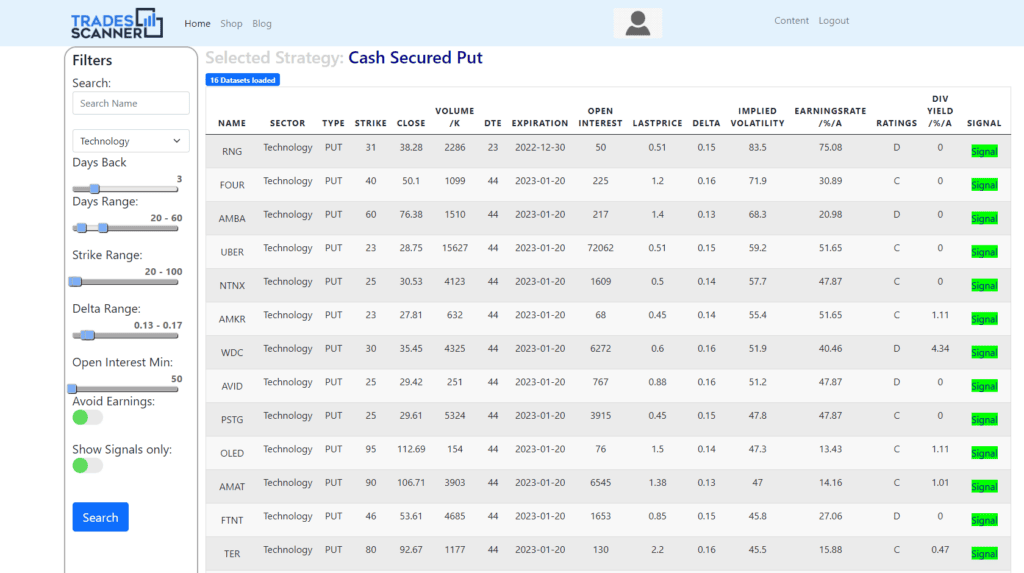Select the WDC ticker name
This screenshot has width=1024, height=573.
pos(232,353)
